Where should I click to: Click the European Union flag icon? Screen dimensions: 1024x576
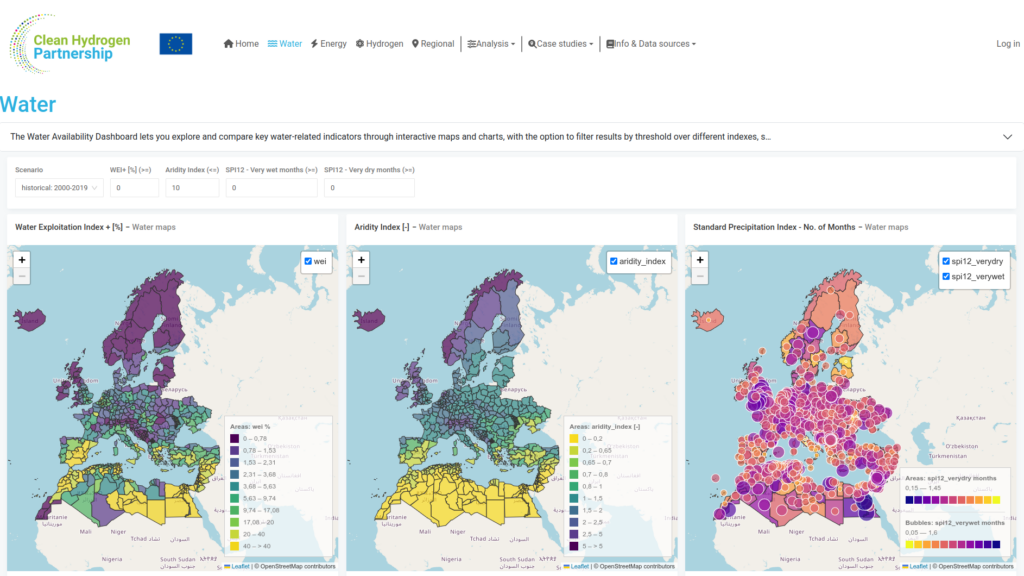[x=176, y=44]
